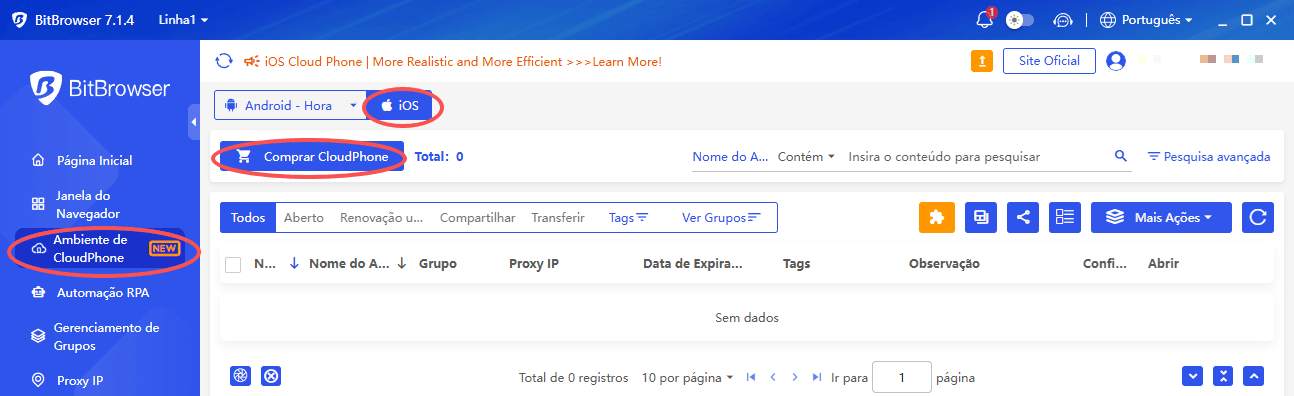Open the user account avatar
Screen dimensions: 1294x396
point(1116,61)
